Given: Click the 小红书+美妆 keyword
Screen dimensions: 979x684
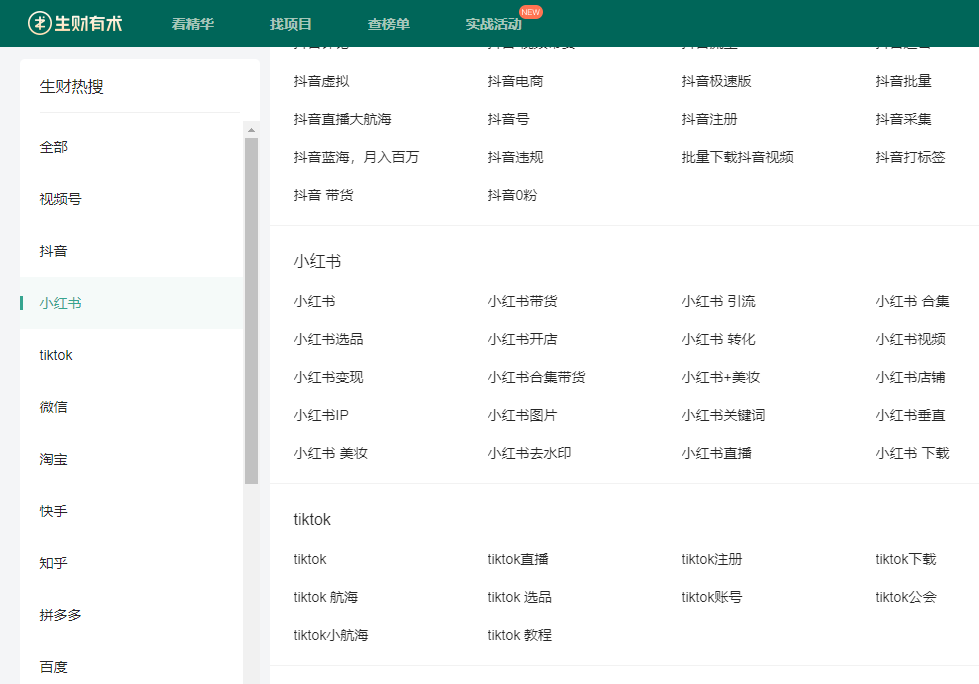Looking at the screenshot, I should 721,378.
